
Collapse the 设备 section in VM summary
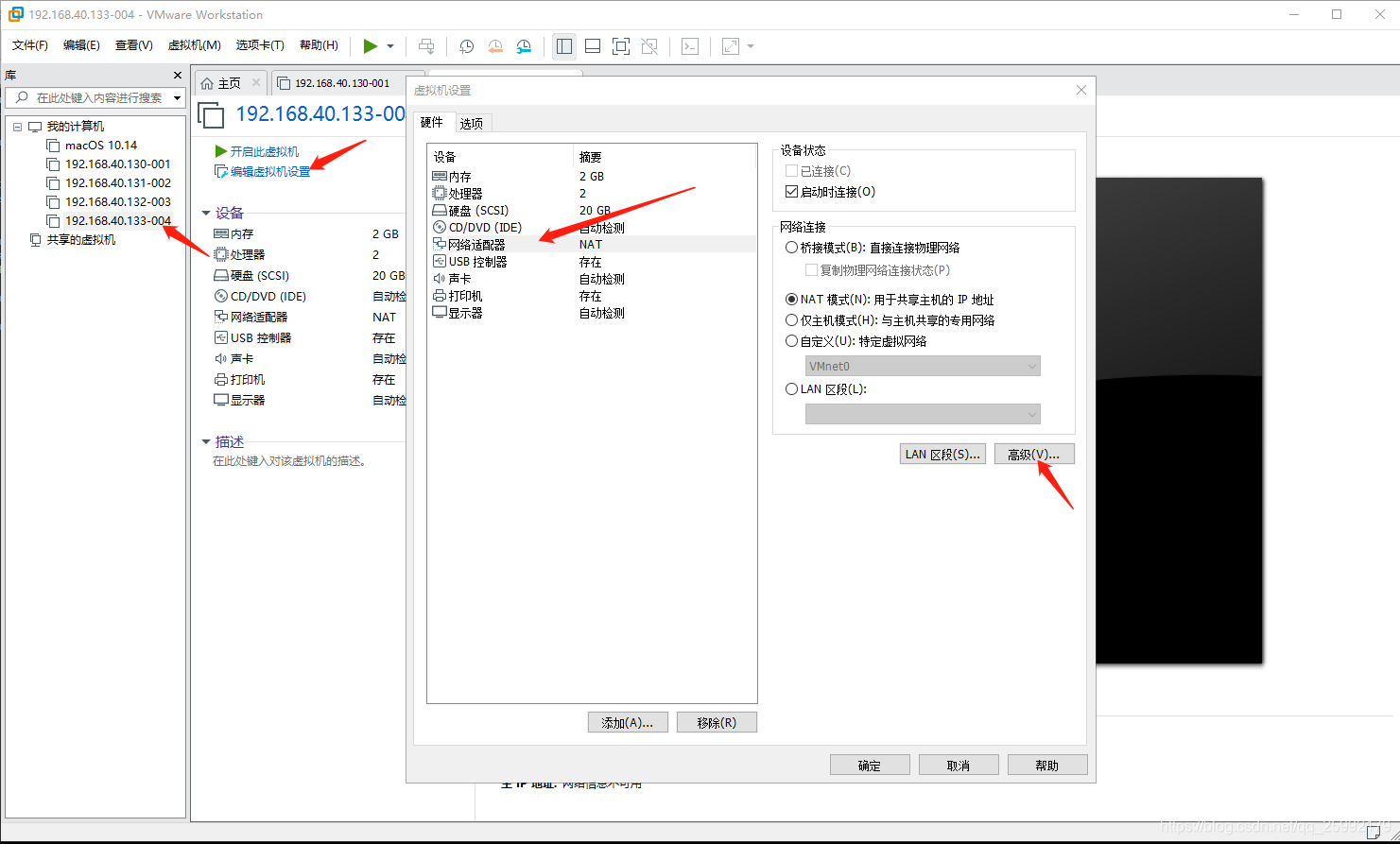206,214
